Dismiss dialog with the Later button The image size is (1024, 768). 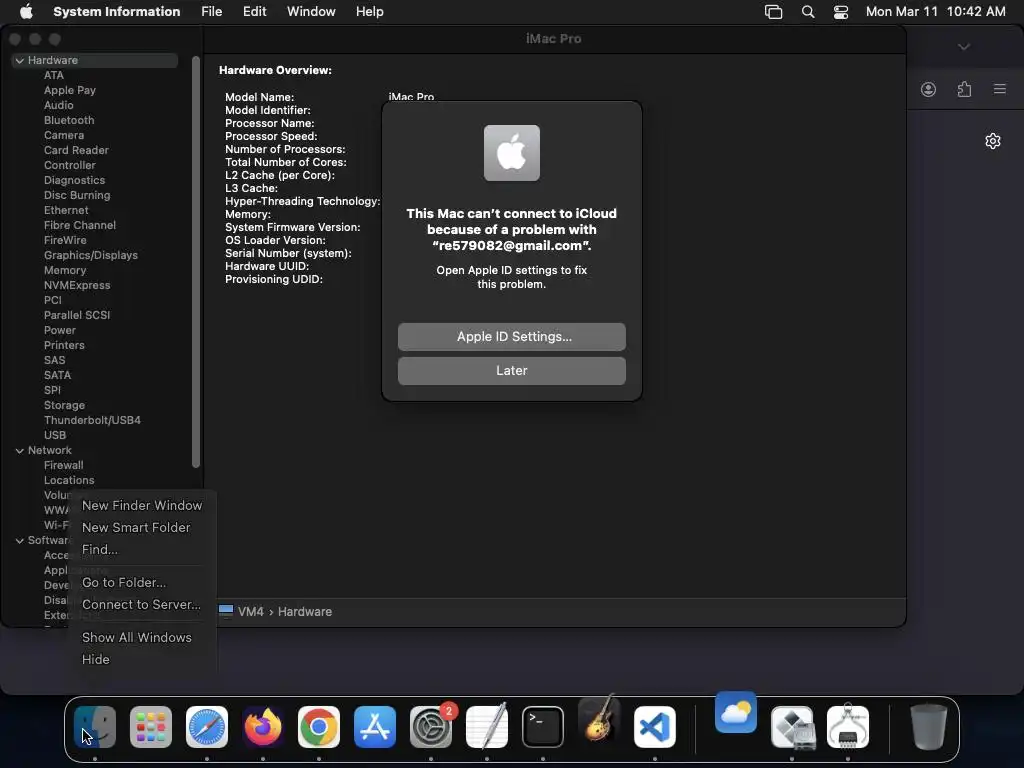[512, 370]
